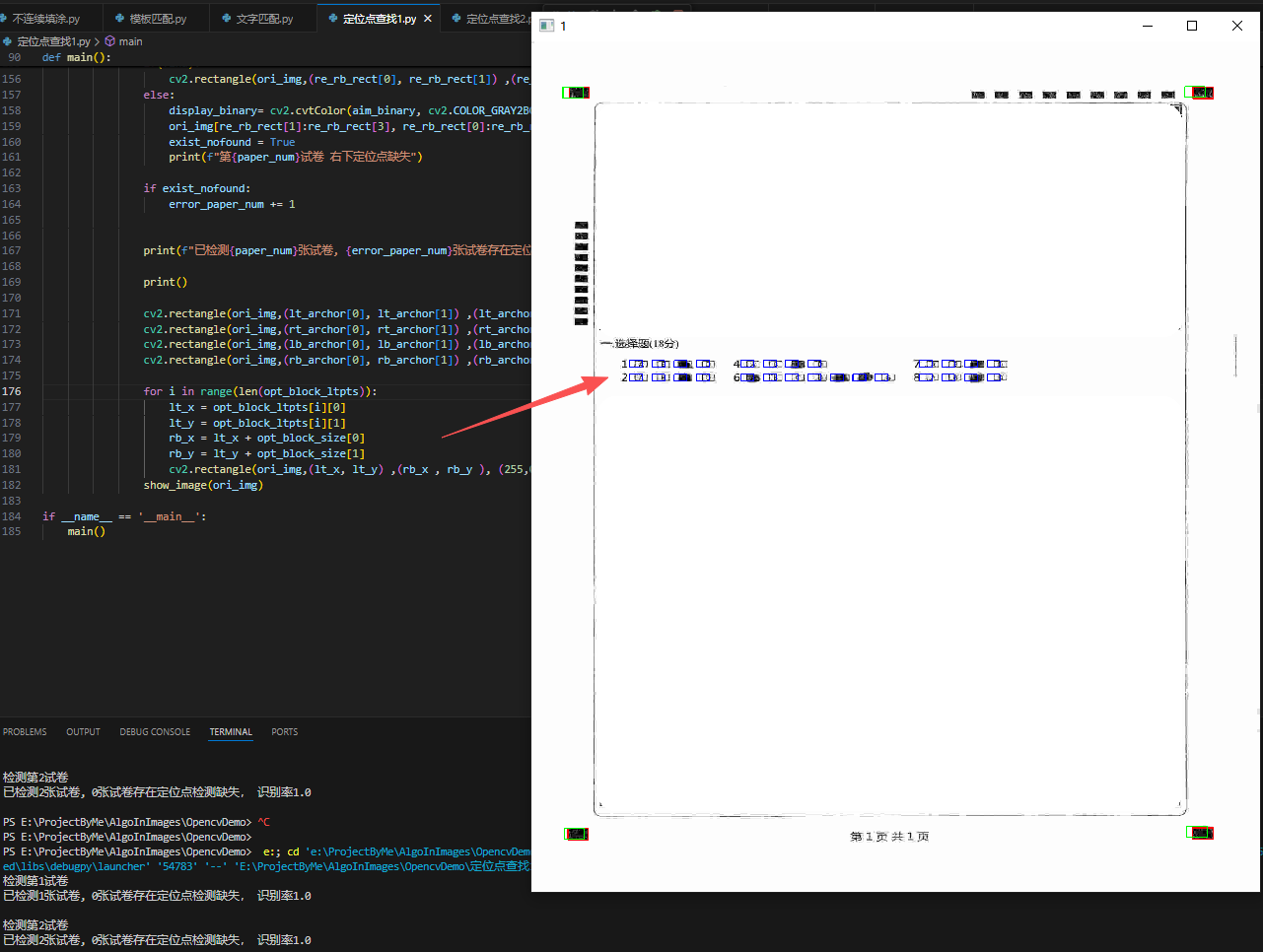This screenshot has height=952, width=1263.
Task: Click the exist_nofound = True line
Action: point(232,142)
